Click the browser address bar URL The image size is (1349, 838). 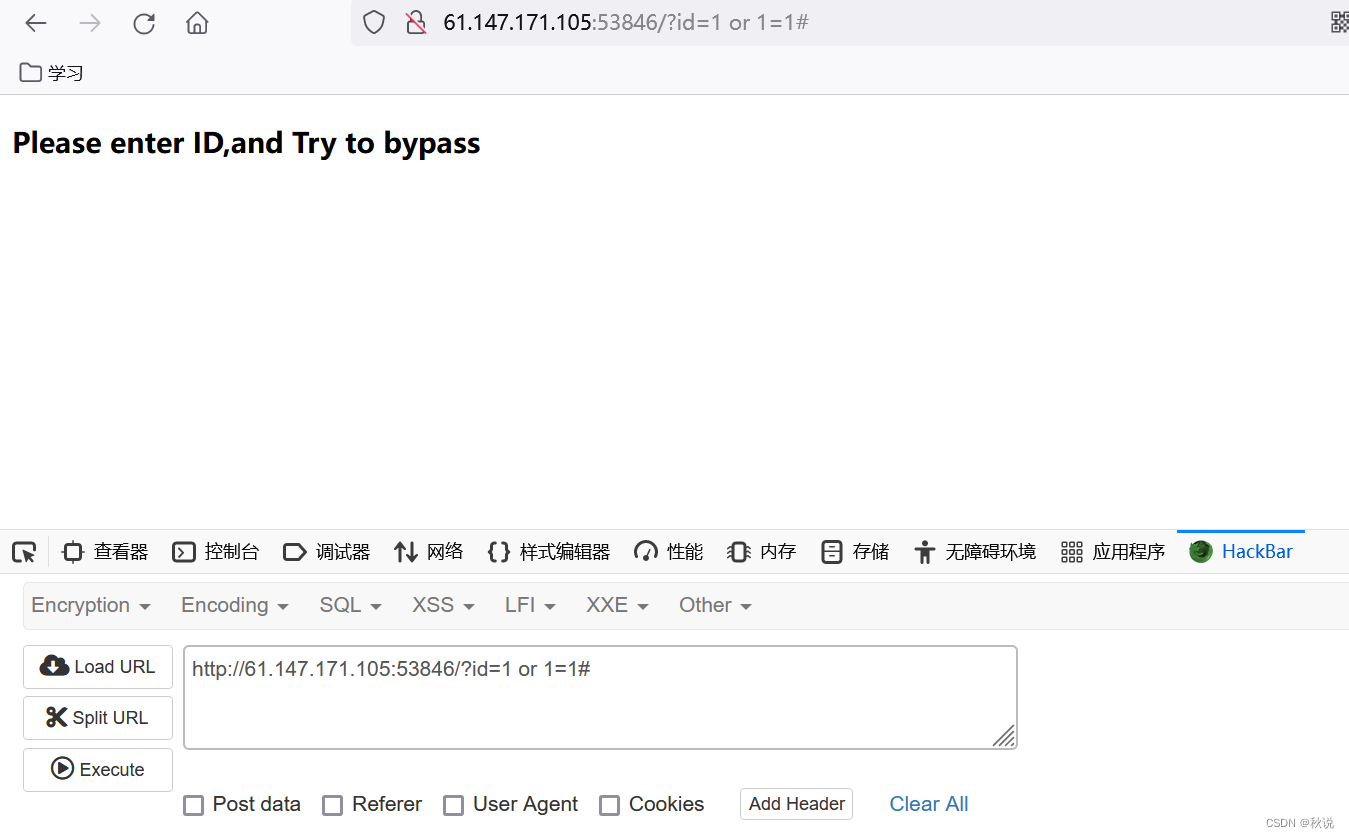coord(626,22)
